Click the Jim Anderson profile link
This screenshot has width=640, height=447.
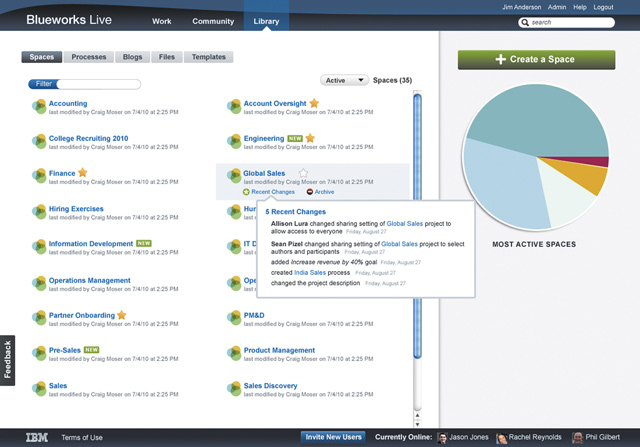tap(521, 7)
